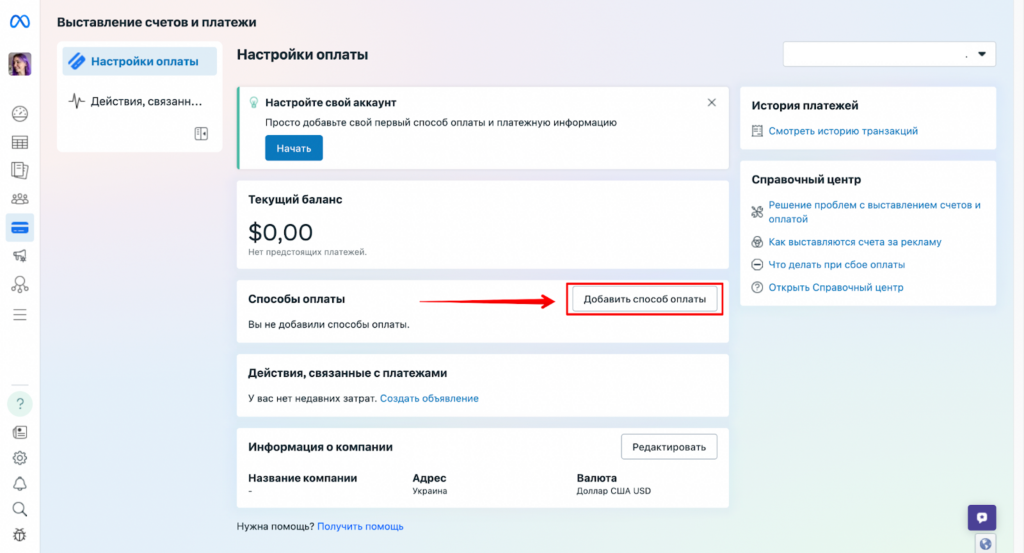Screen dimensions: 1024x553
Task: Open the all tools hamburger menu
Action: [x=20, y=315]
